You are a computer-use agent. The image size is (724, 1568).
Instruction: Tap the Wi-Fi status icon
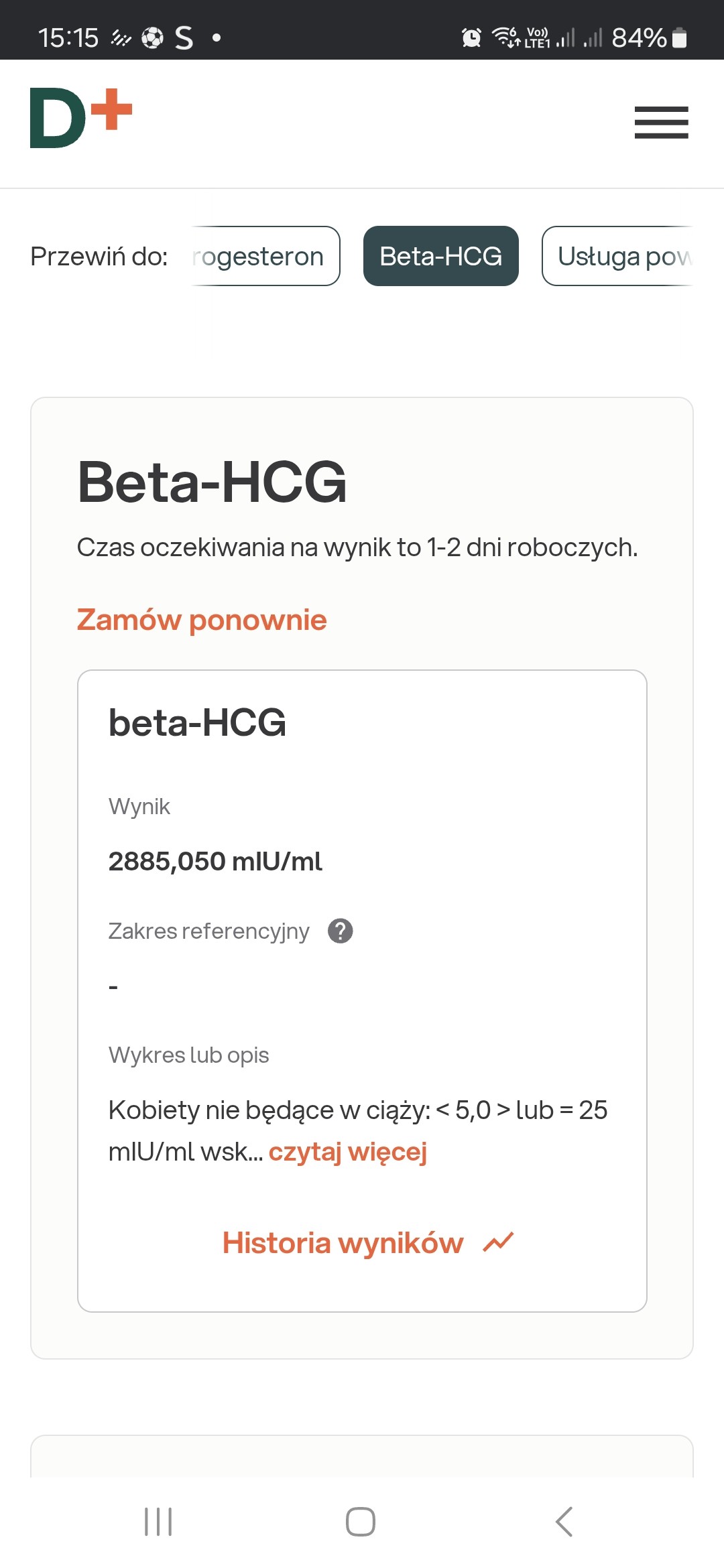(505, 36)
